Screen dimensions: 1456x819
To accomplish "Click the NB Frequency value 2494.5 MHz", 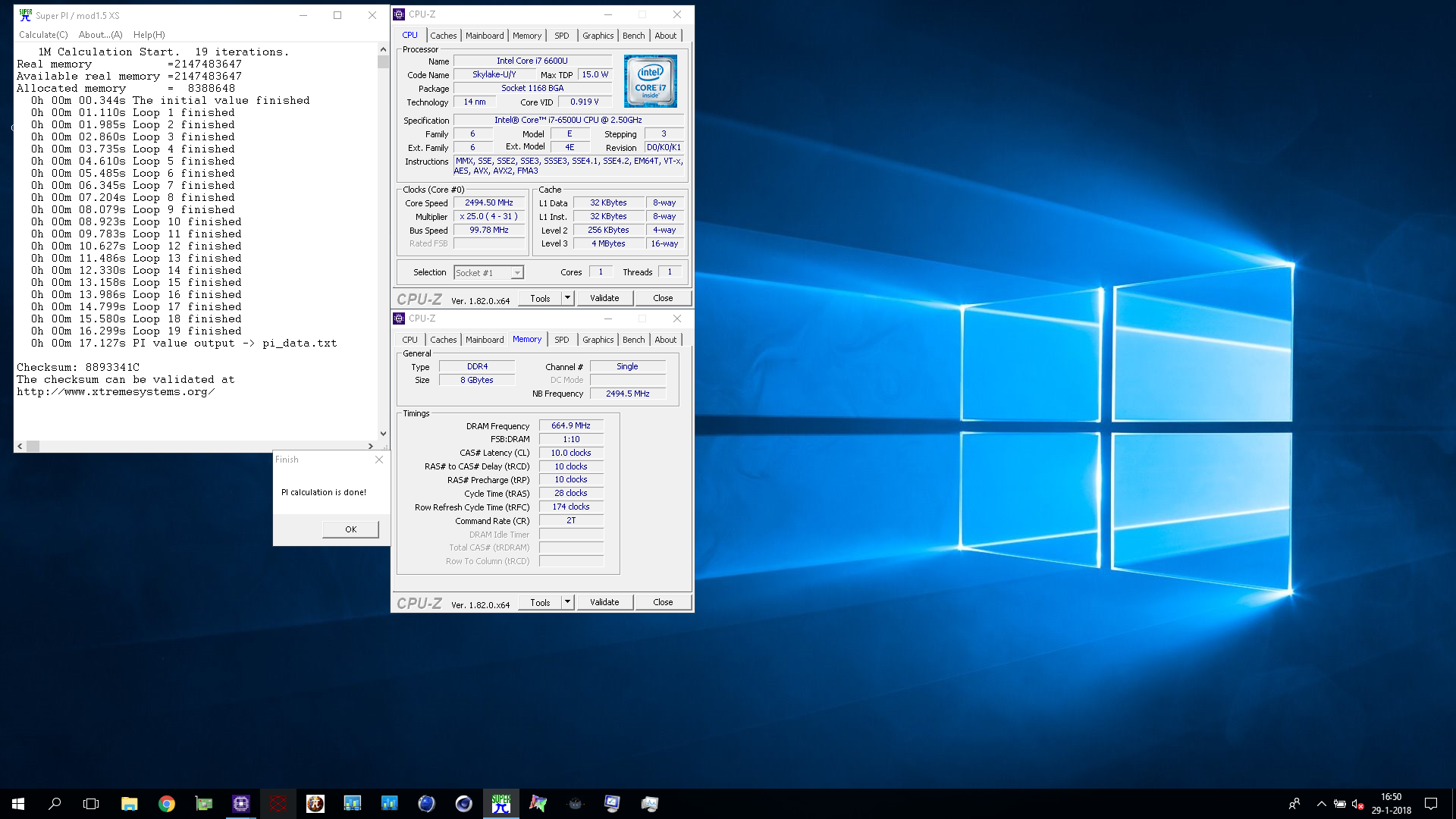I will click(x=628, y=394).
